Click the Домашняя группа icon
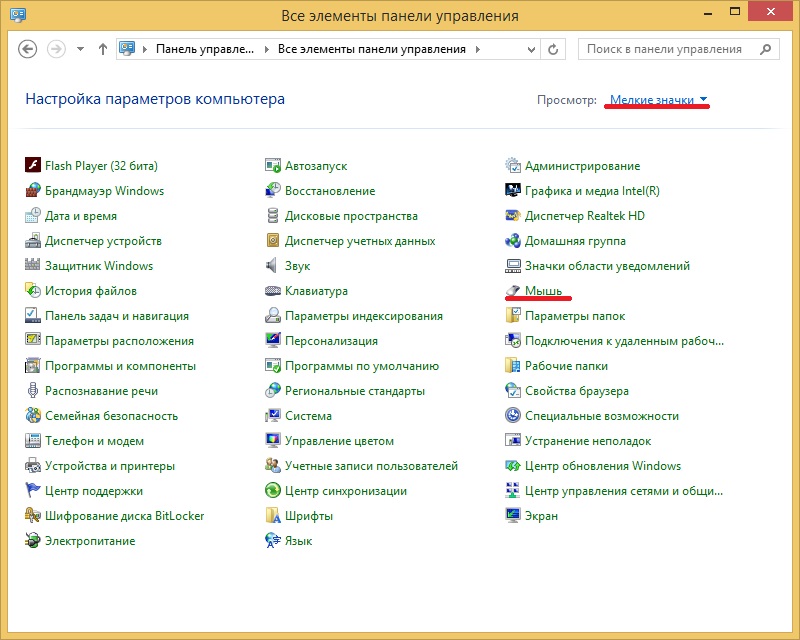 [x=513, y=240]
